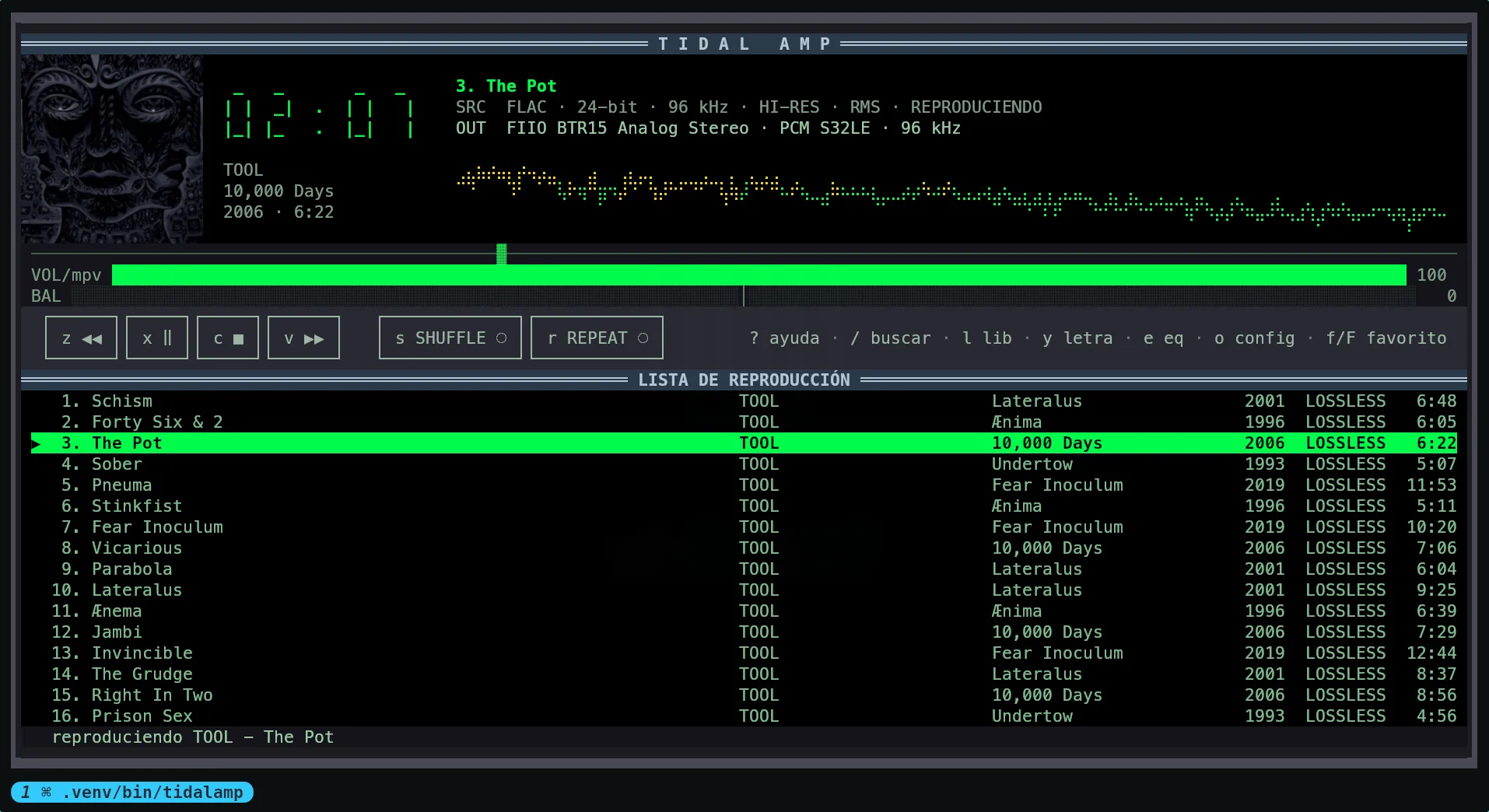Click the OUT FIIO BTR15 output line
Screen dimensions: 1489x812
(708, 128)
